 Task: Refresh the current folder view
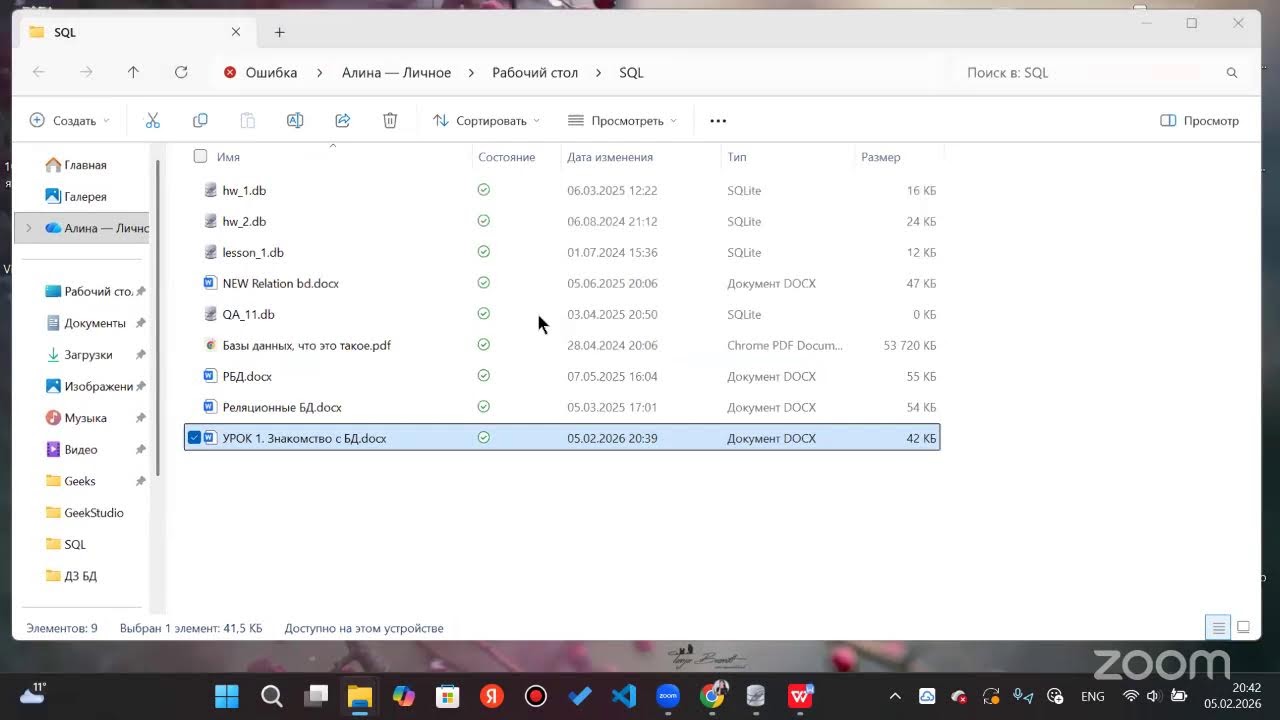click(x=181, y=72)
